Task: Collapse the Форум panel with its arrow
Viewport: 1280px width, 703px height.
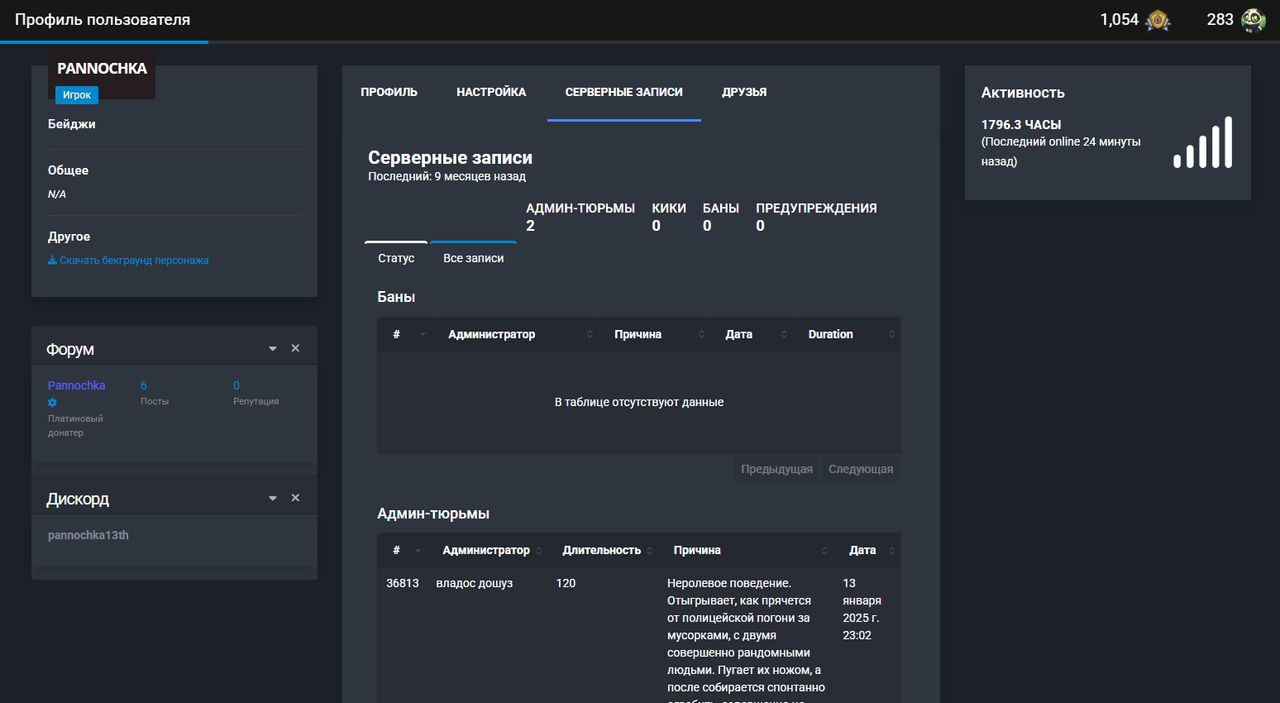Action: pos(273,349)
